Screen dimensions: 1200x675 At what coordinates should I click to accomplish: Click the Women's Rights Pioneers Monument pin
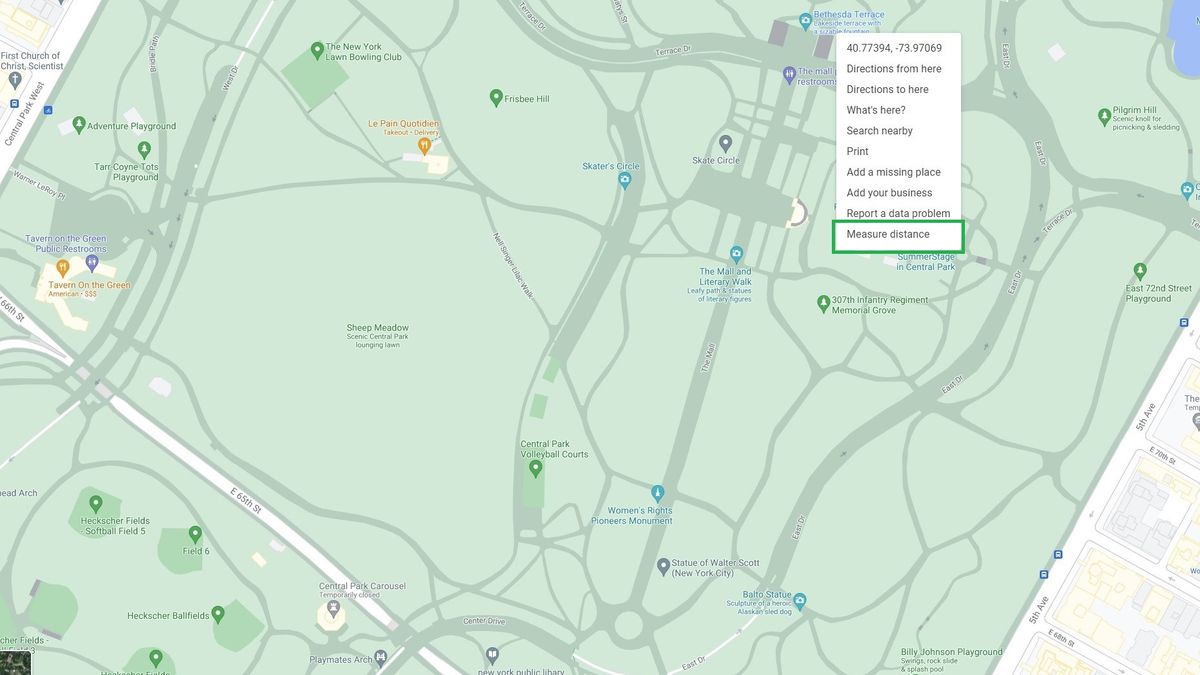[657, 492]
